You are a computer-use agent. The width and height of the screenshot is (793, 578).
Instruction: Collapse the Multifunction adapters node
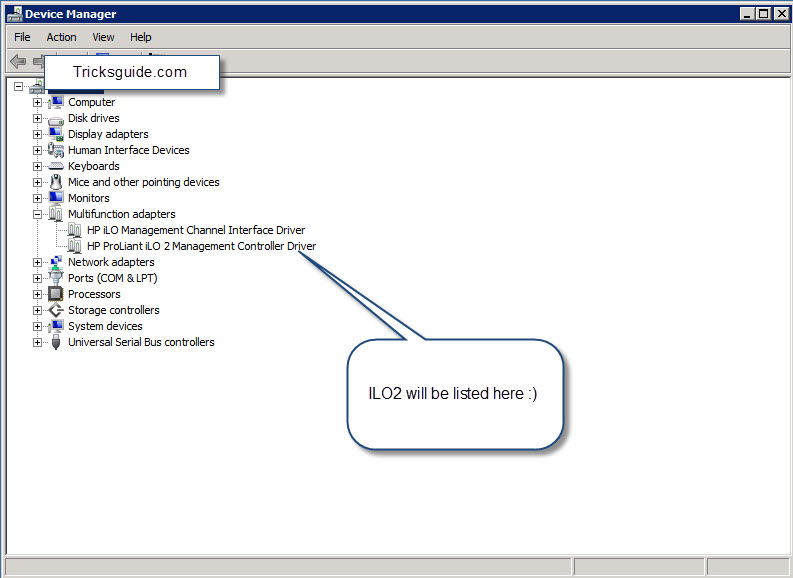[x=37, y=214]
